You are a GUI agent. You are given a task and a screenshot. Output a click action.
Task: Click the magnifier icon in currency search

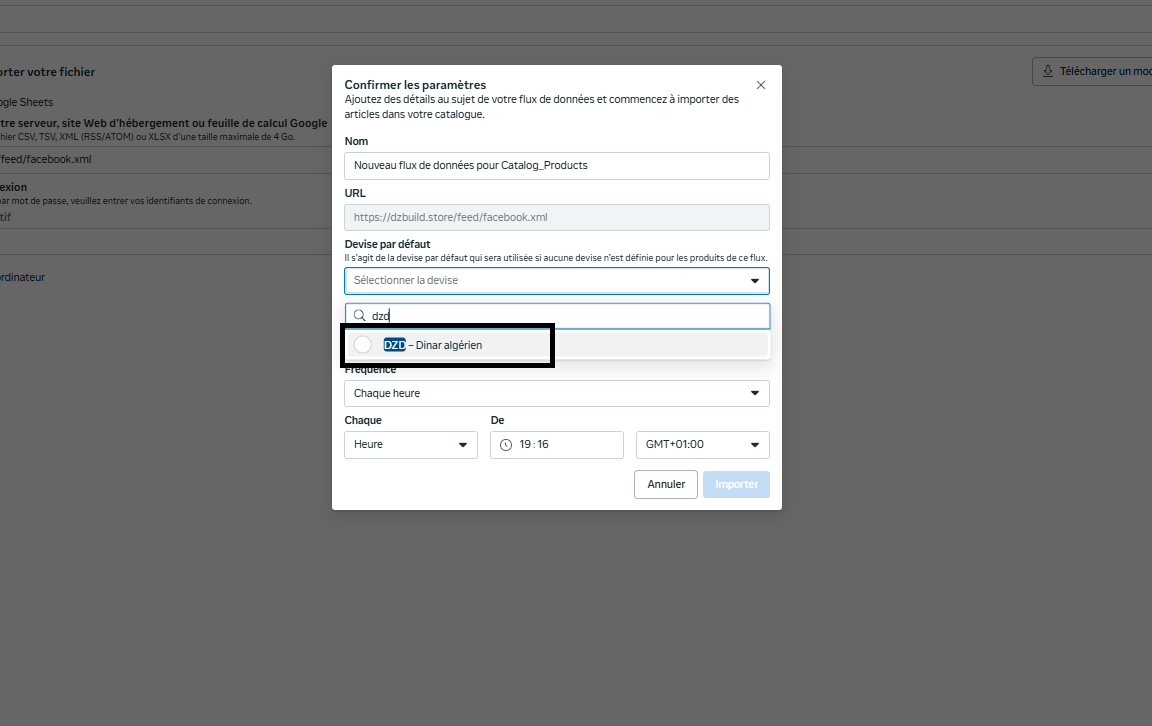point(359,316)
